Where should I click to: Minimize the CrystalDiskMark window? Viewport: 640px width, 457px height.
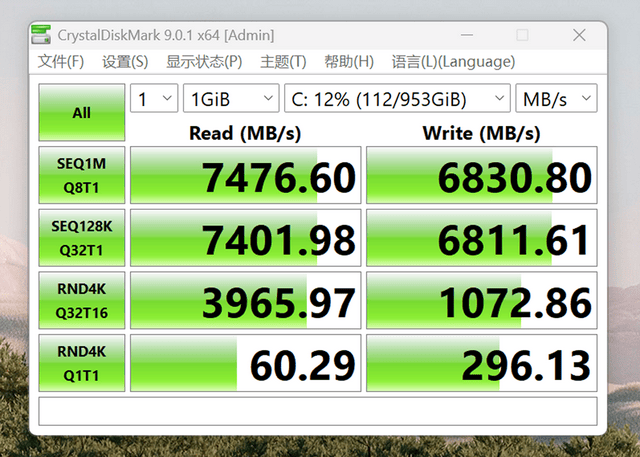(x=467, y=35)
